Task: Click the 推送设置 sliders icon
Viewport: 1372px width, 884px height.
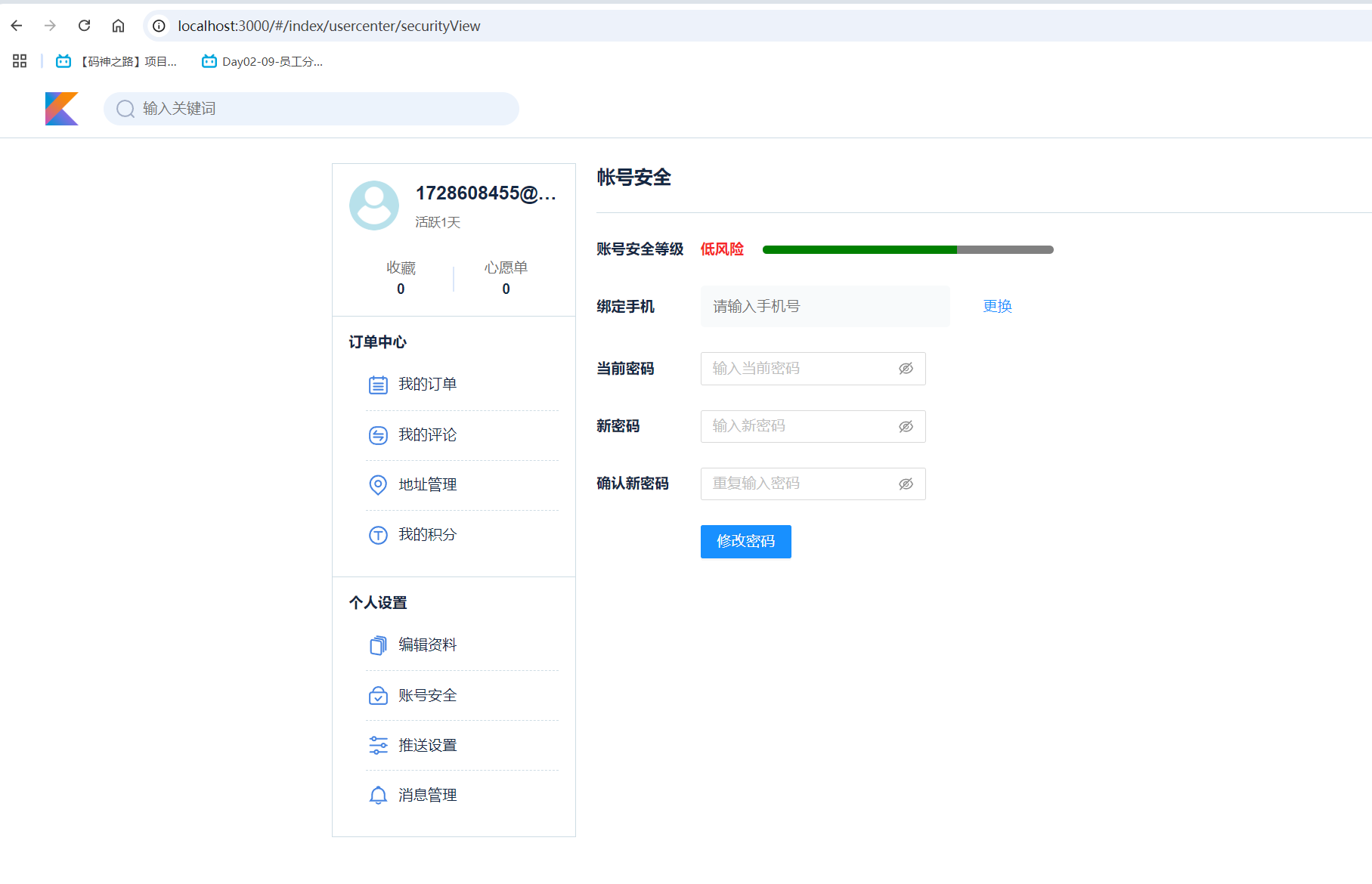Action: tap(378, 746)
